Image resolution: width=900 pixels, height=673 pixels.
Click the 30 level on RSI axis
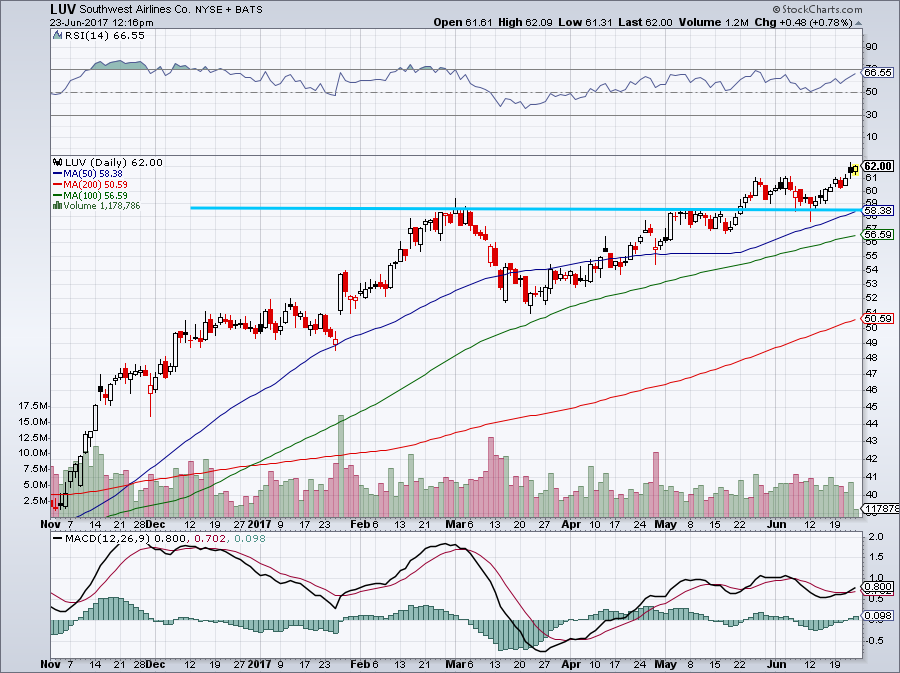coord(871,115)
